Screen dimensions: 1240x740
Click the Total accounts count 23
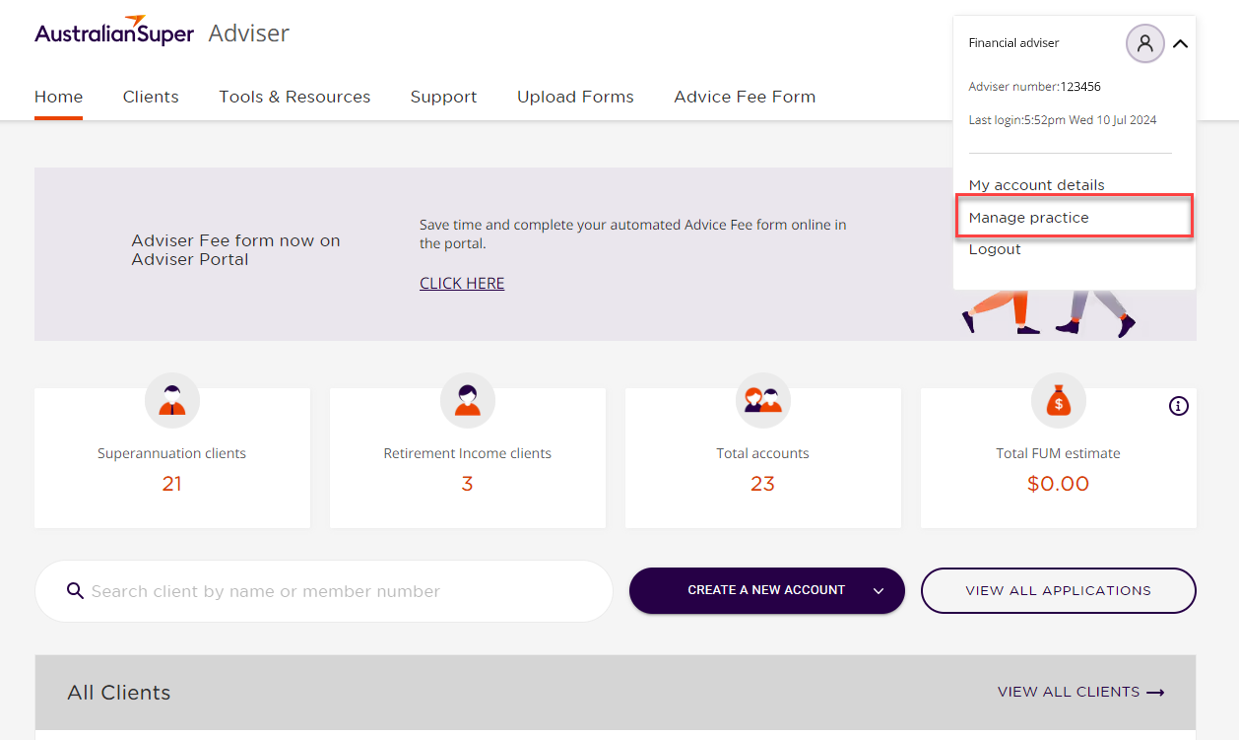(763, 484)
